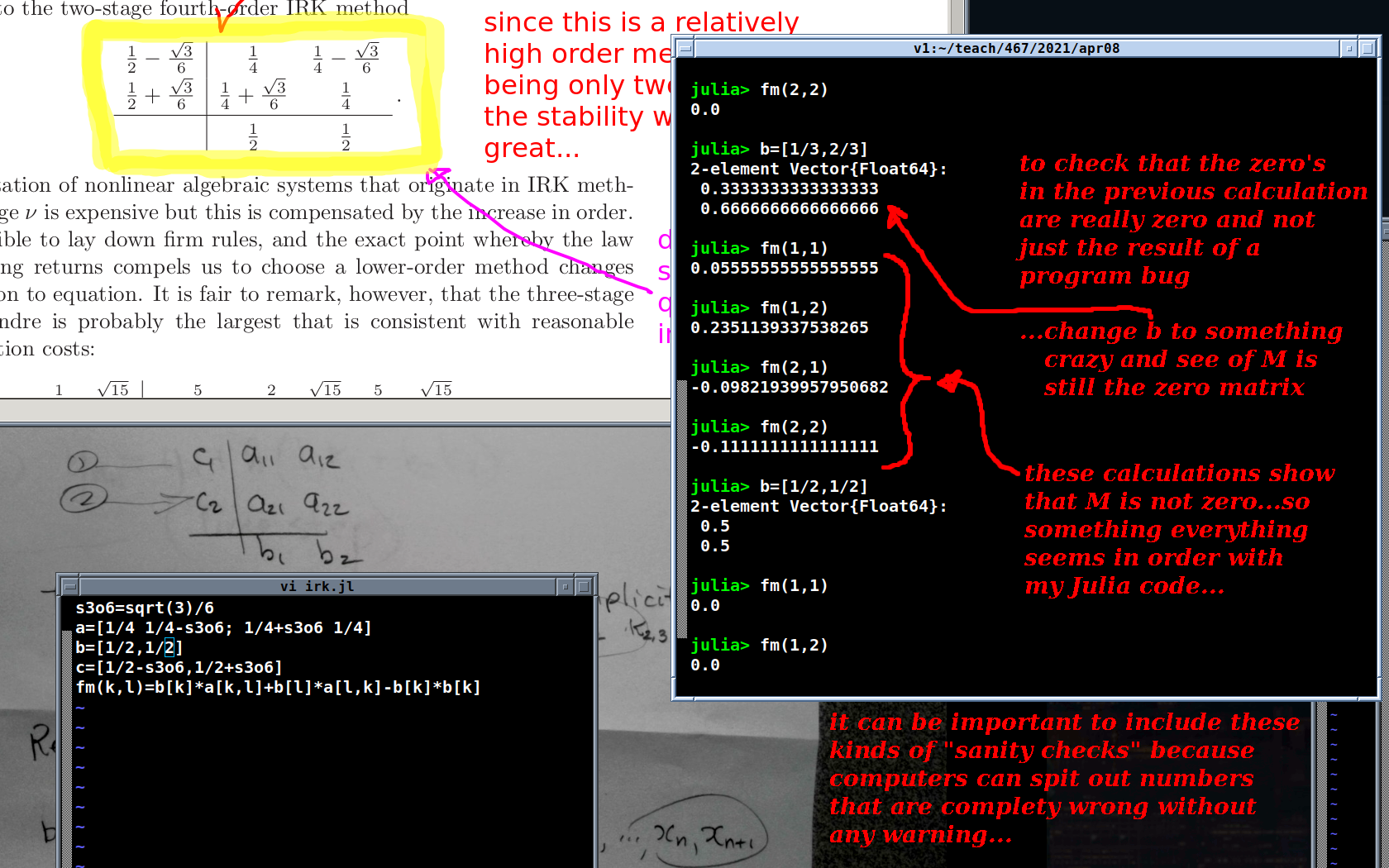The image size is (1389, 868).
Task: Minimize the v1 teach/467 terminal window
Action: pos(1348,49)
